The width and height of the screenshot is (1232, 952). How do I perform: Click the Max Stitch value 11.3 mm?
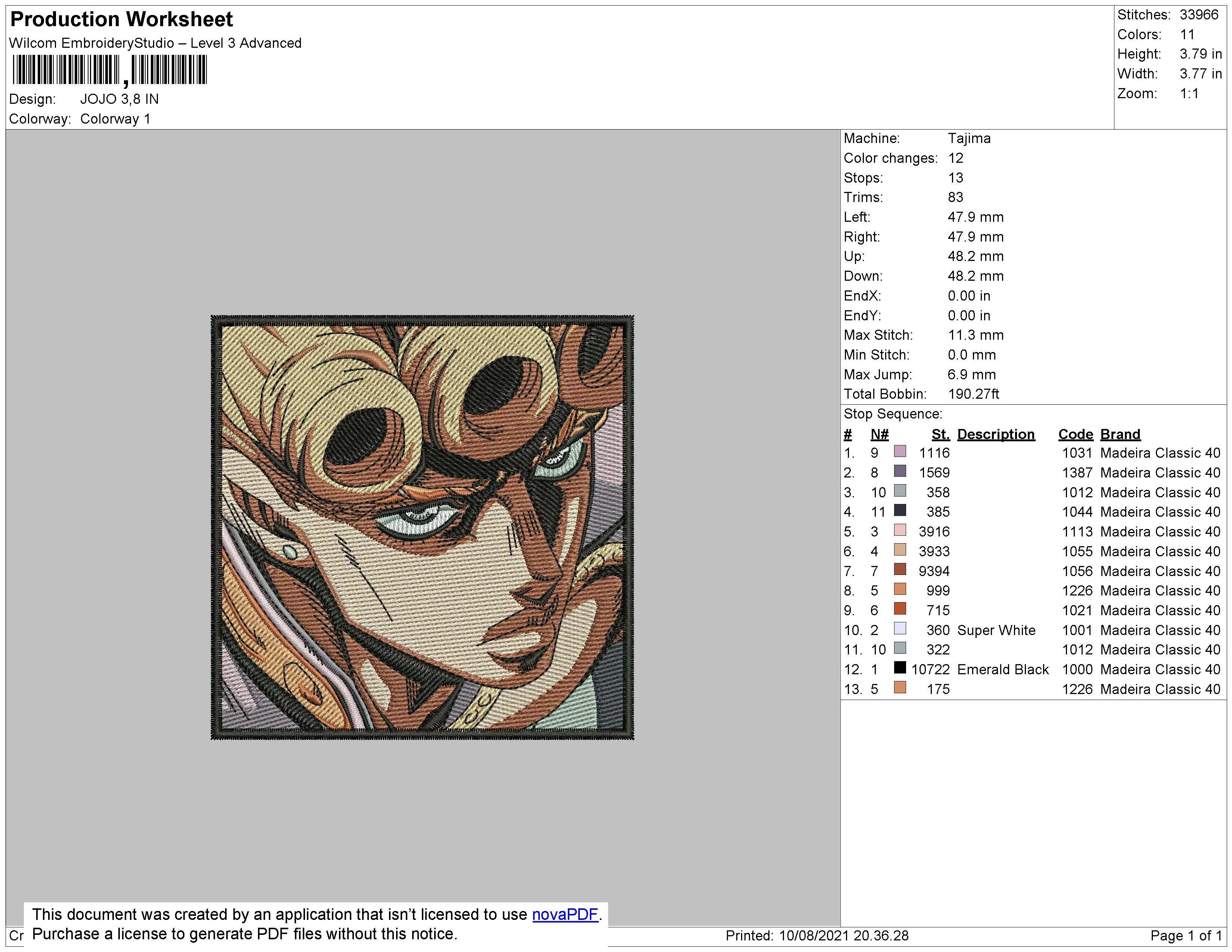976,336
